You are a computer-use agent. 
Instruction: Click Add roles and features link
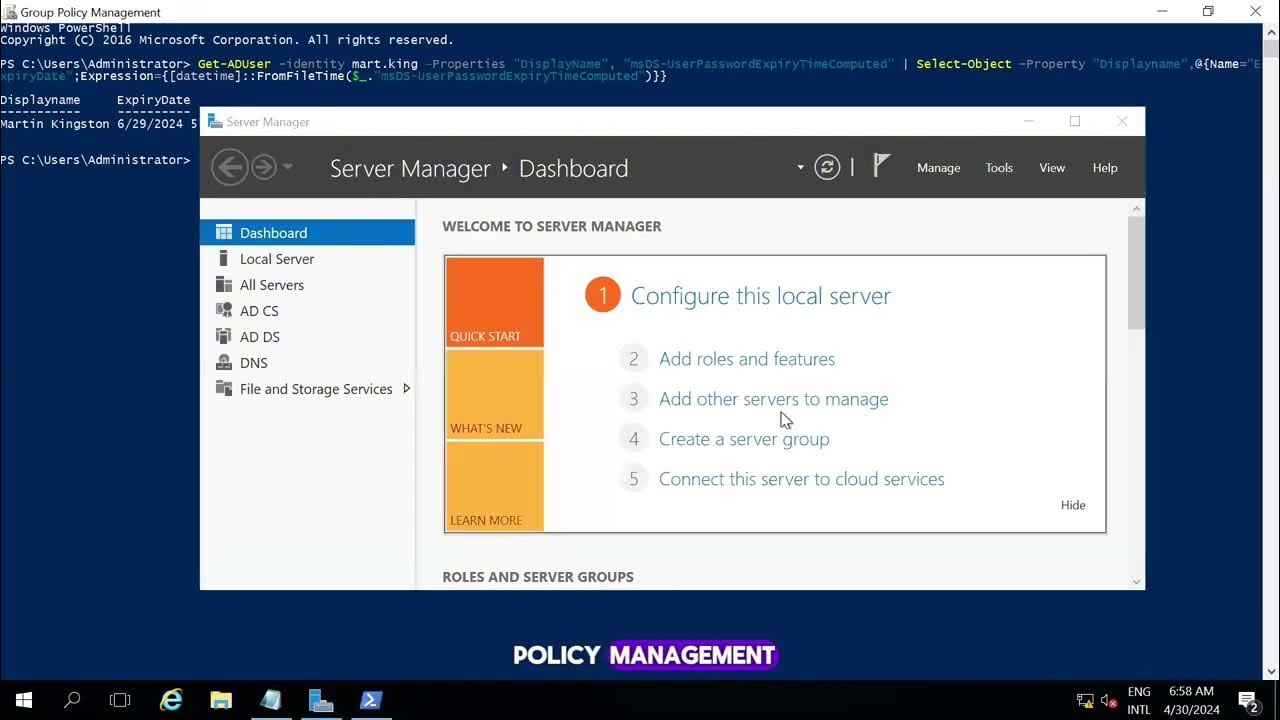click(x=746, y=359)
